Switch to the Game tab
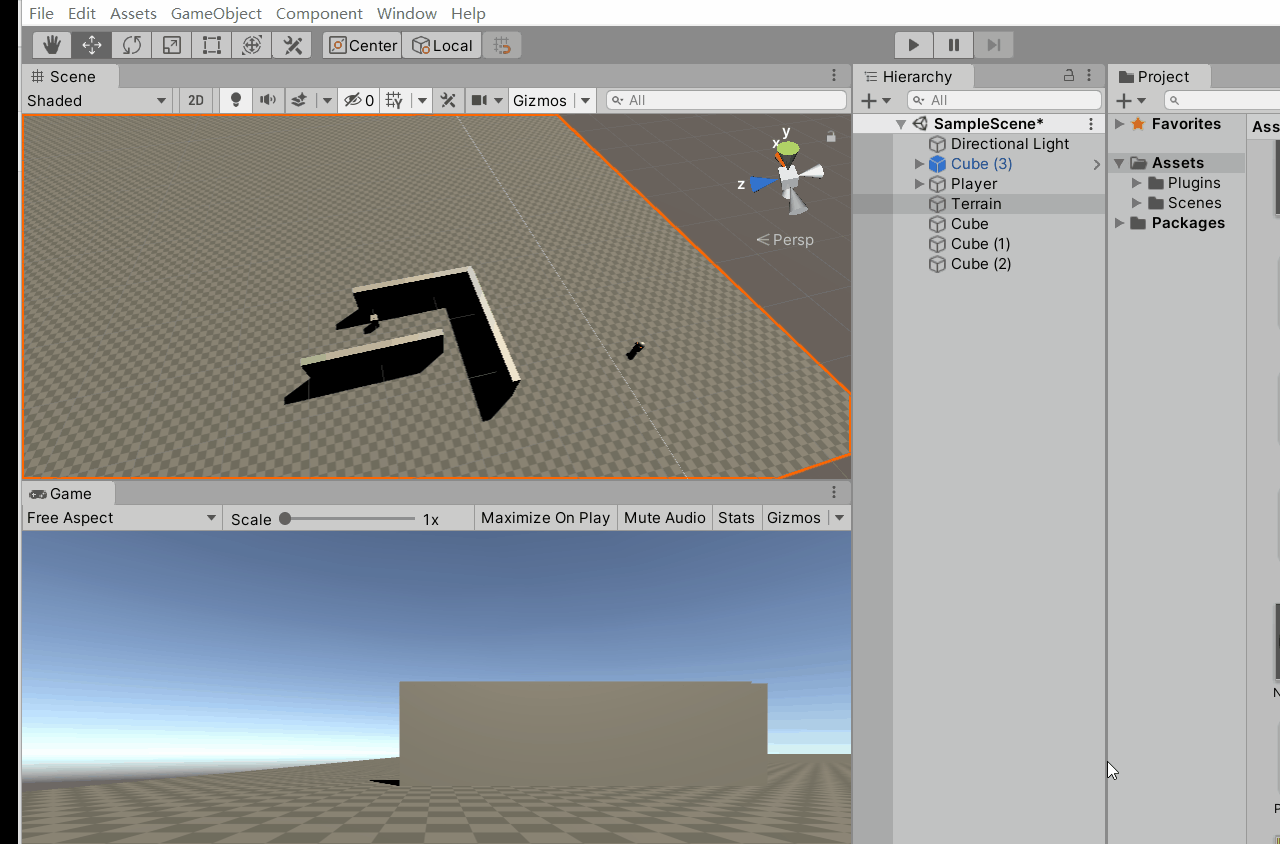Viewport: 1280px width, 844px height. [x=69, y=493]
